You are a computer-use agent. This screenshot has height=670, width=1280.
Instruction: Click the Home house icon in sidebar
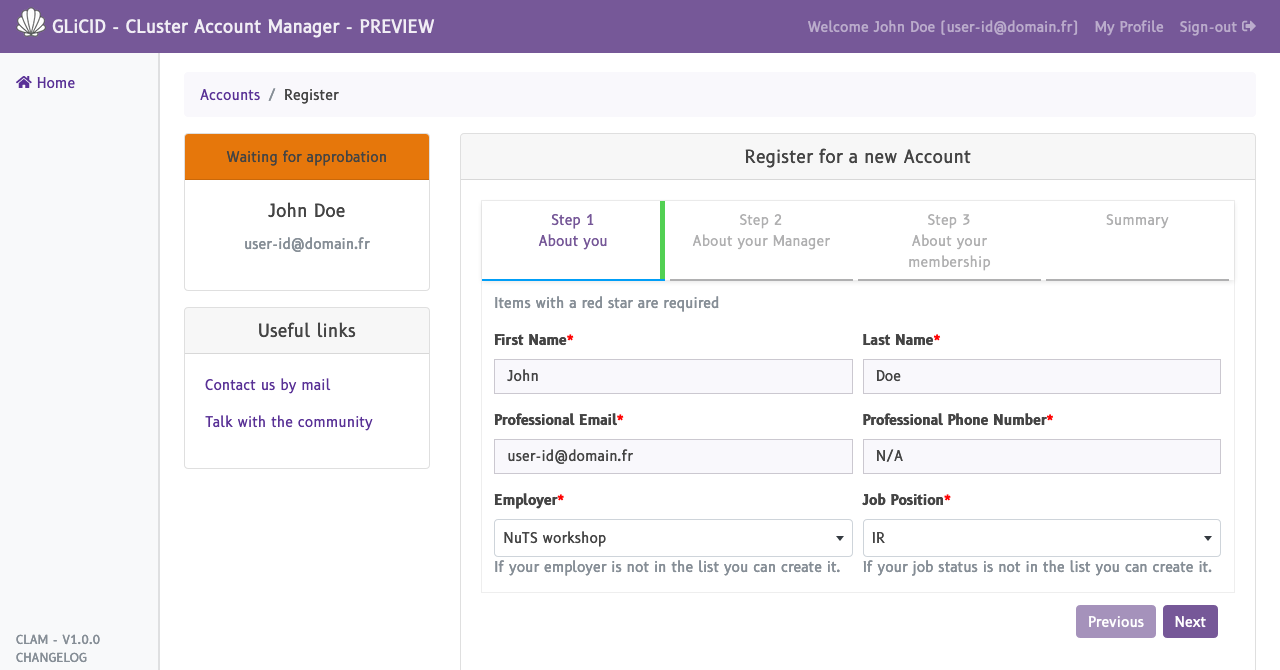point(24,83)
